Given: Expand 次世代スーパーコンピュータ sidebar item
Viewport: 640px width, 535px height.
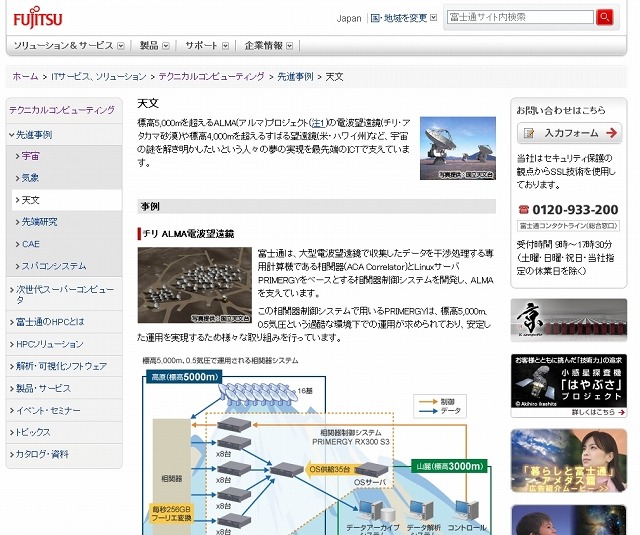Looking at the screenshot, I should click(x=64, y=294).
